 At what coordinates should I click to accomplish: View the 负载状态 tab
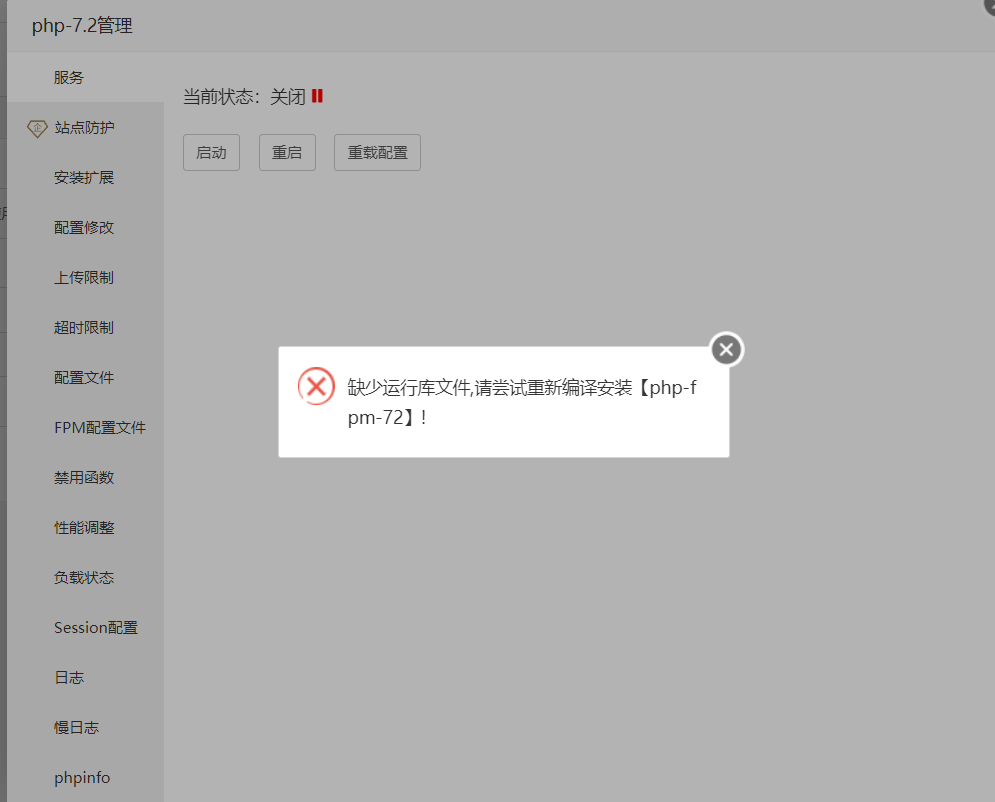click(86, 578)
